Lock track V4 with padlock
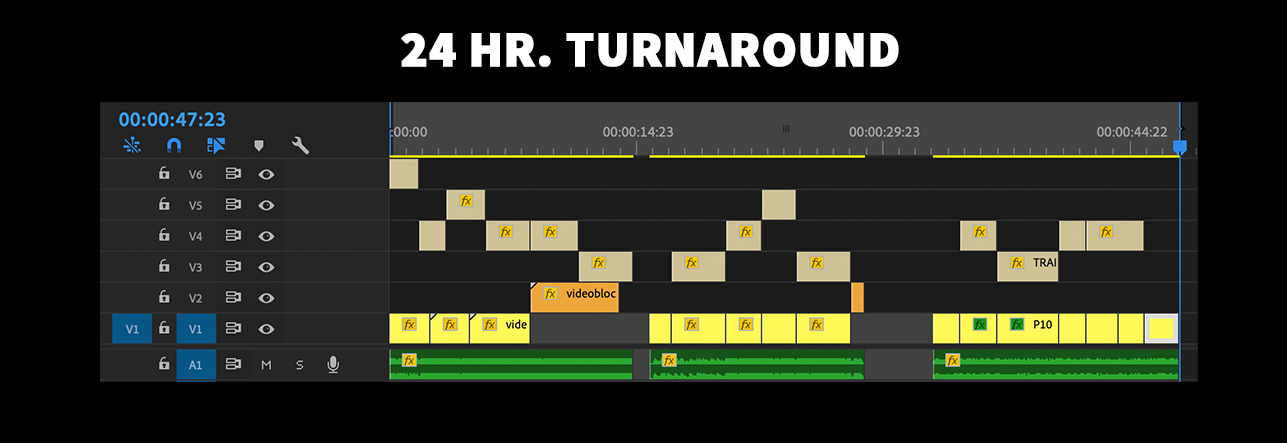 [164, 236]
